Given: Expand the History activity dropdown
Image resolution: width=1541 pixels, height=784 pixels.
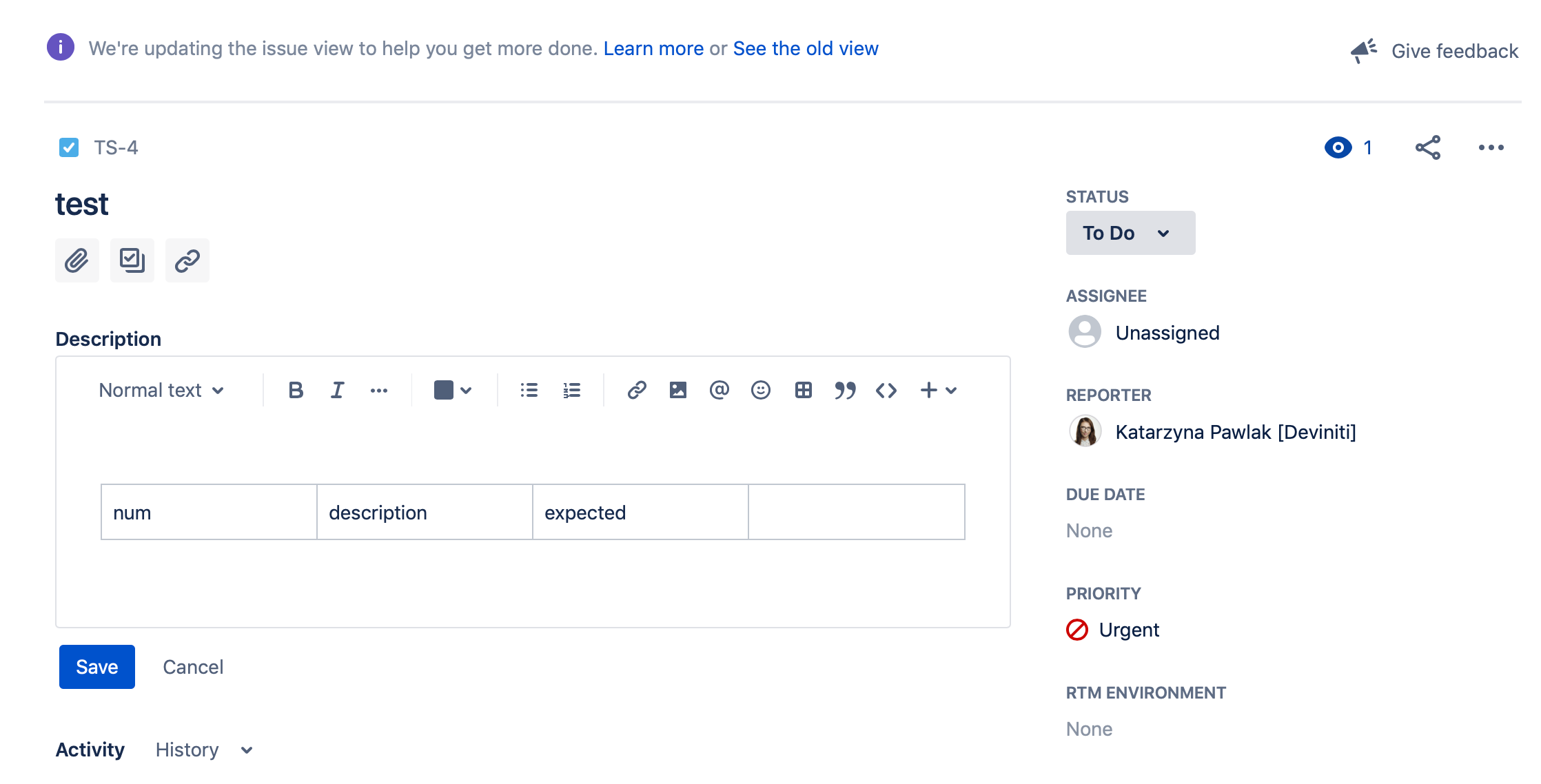Looking at the screenshot, I should coord(204,750).
